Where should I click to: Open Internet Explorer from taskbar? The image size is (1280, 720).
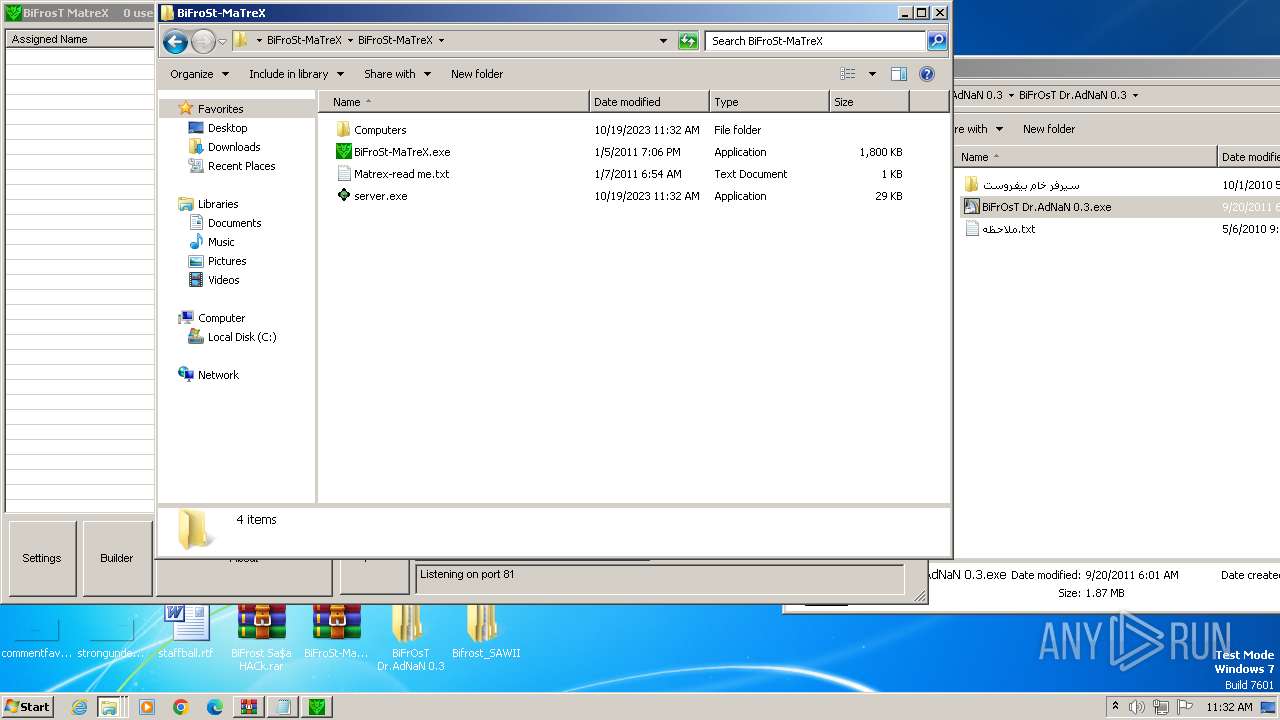[x=79, y=707]
